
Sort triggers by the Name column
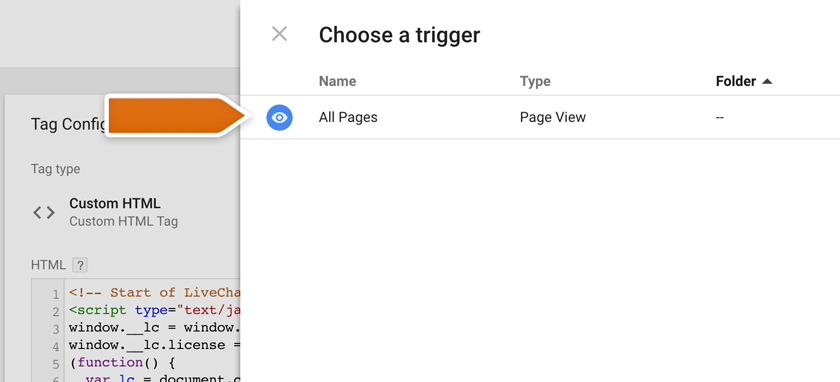(x=338, y=81)
